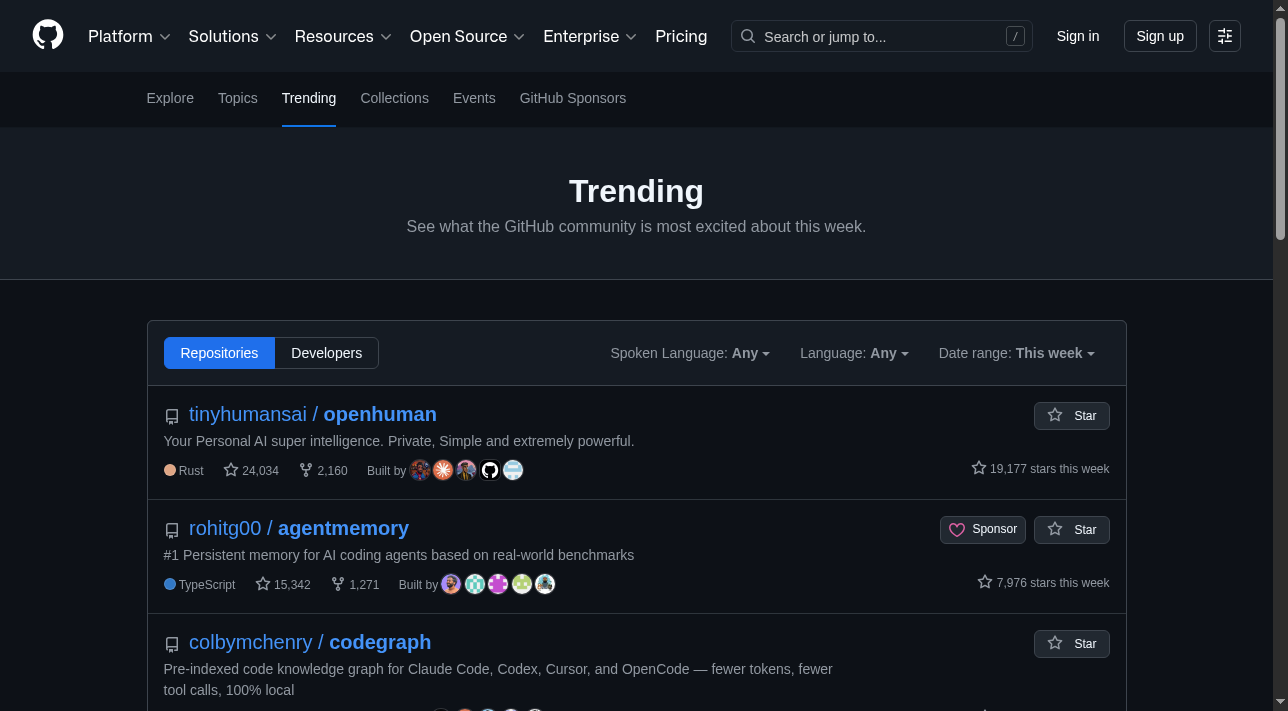The height and width of the screenshot is (711, 1288).
Task: Click the GitHub octocat avatar in openhuman contributors
Action: [490, 470]
